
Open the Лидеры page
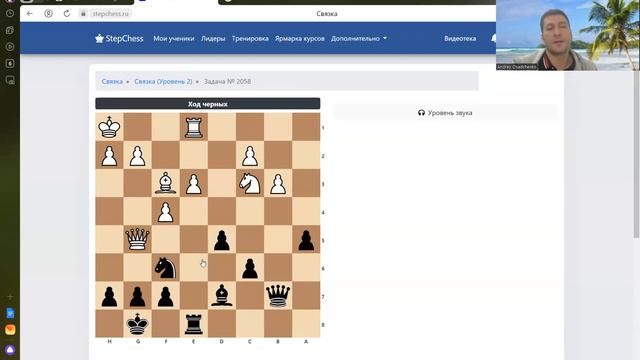click(213, 38)
